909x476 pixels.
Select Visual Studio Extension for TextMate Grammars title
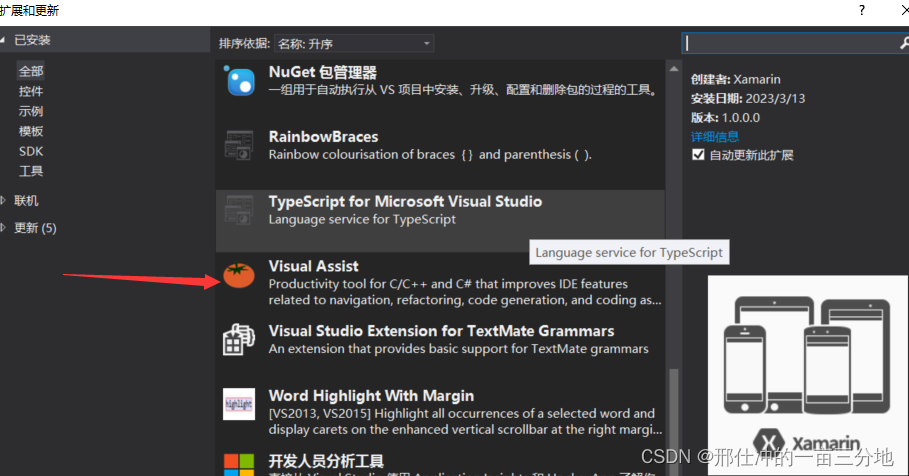(x=441, y=331)
